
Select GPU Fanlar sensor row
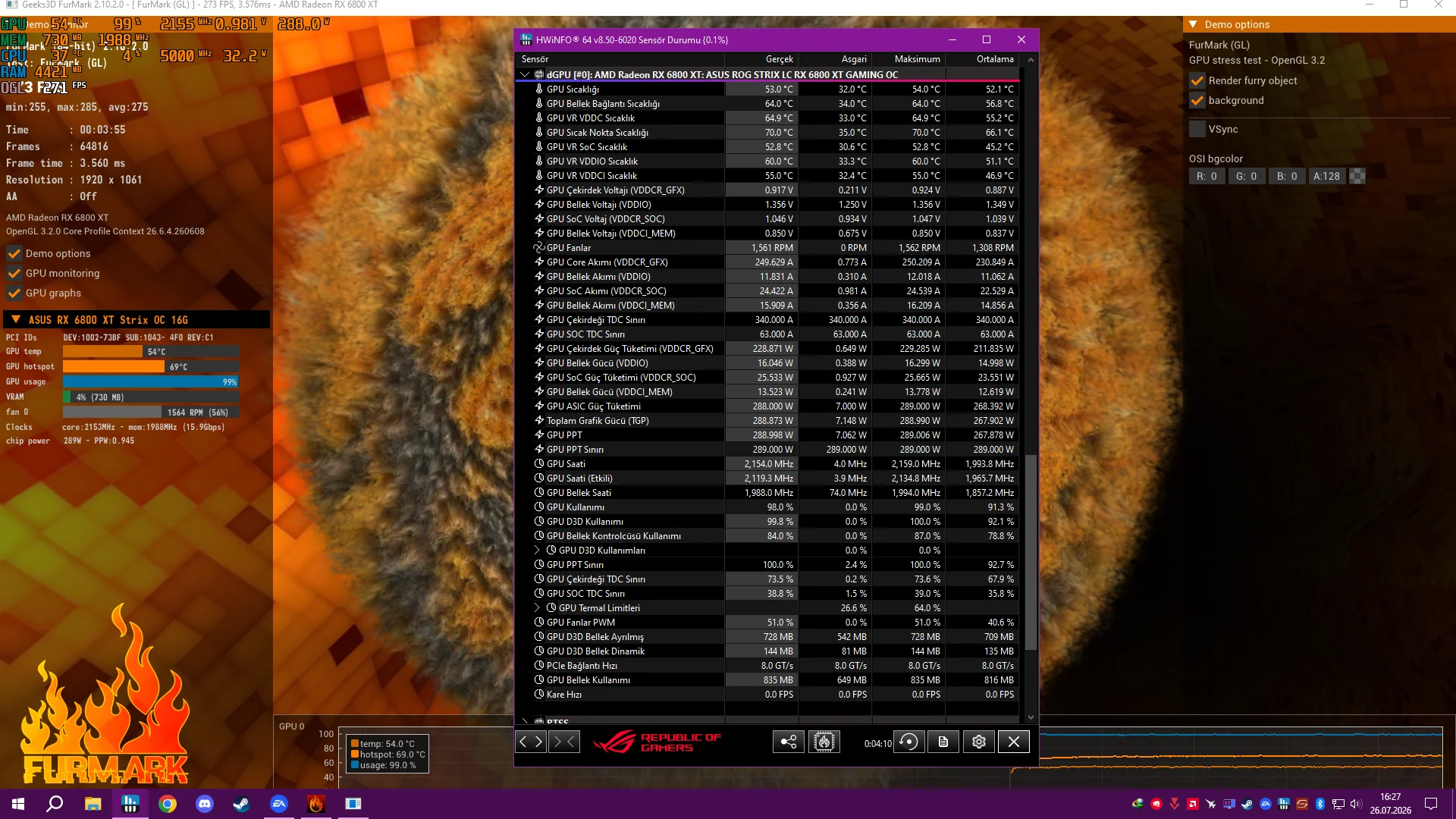coord(768,248)
